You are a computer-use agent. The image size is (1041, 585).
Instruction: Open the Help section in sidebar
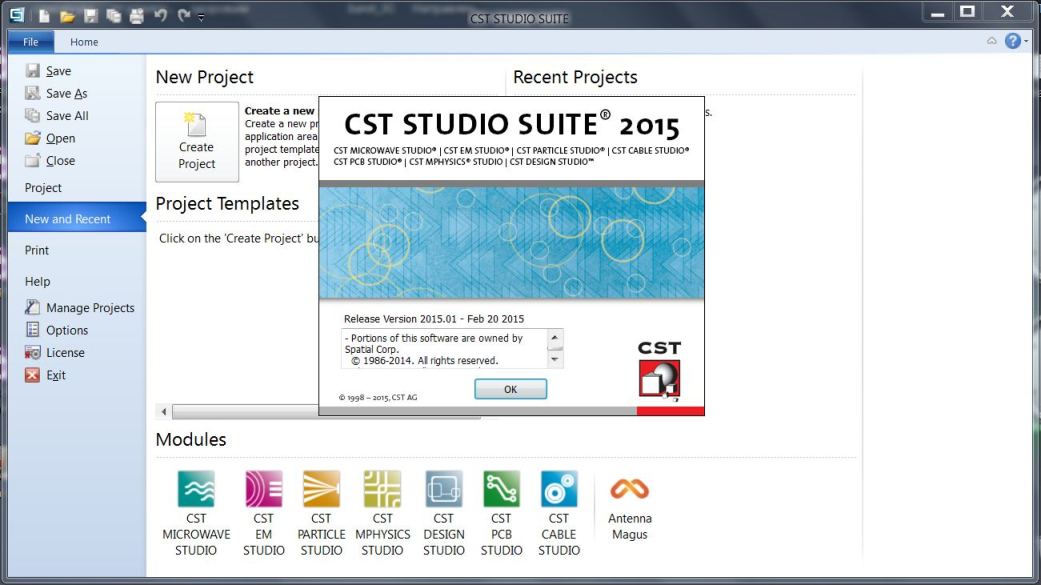tap(37, 282)
